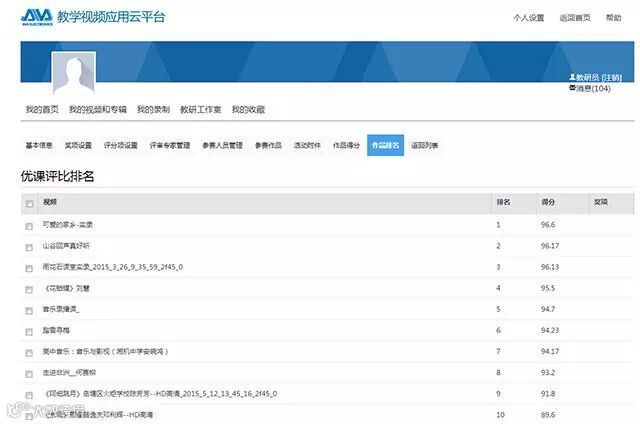Select the 参赛作品 sub-tab
The image size is (640, 424).
268,145
